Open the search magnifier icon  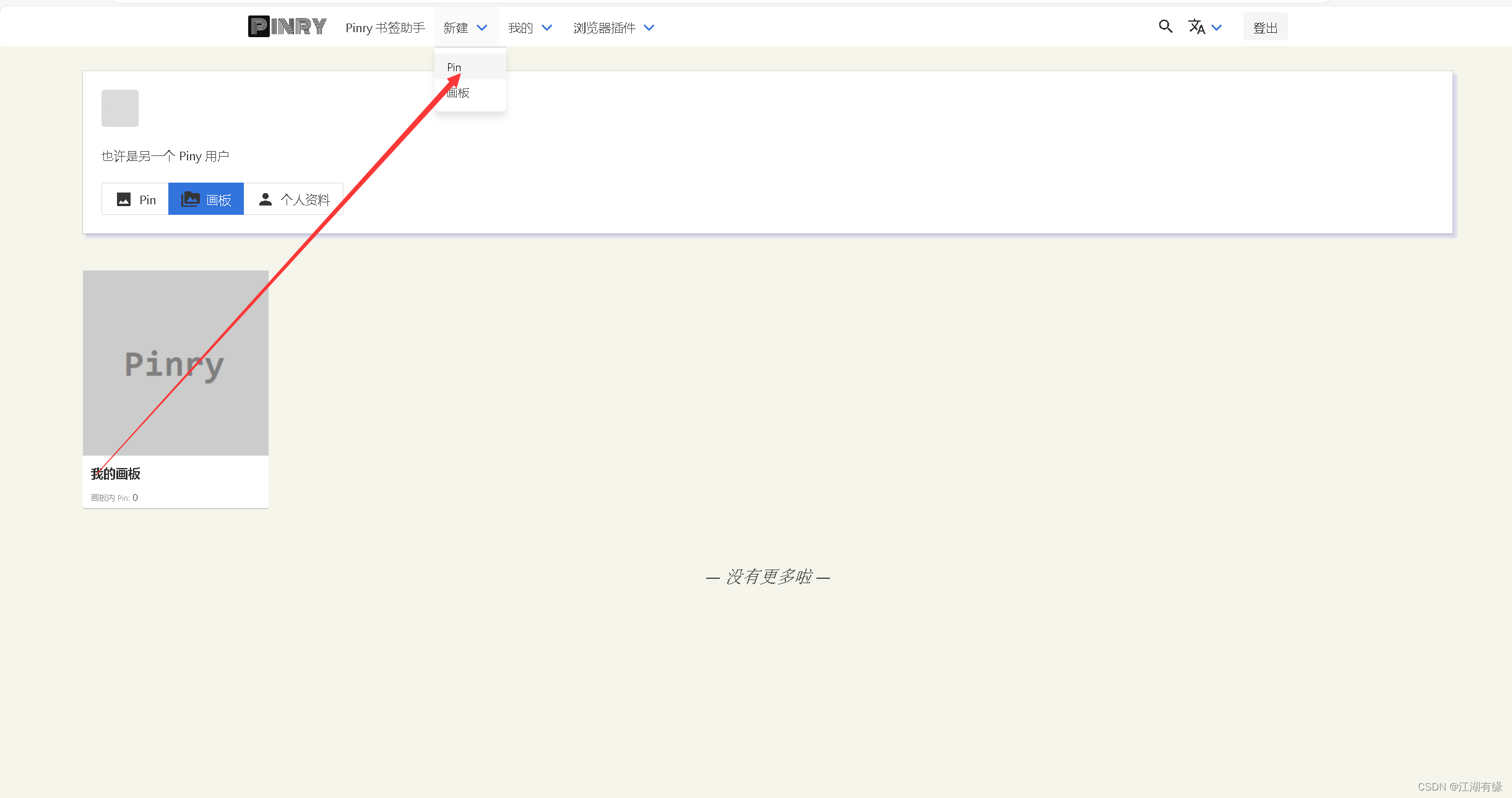click(x=1165, y=27)
